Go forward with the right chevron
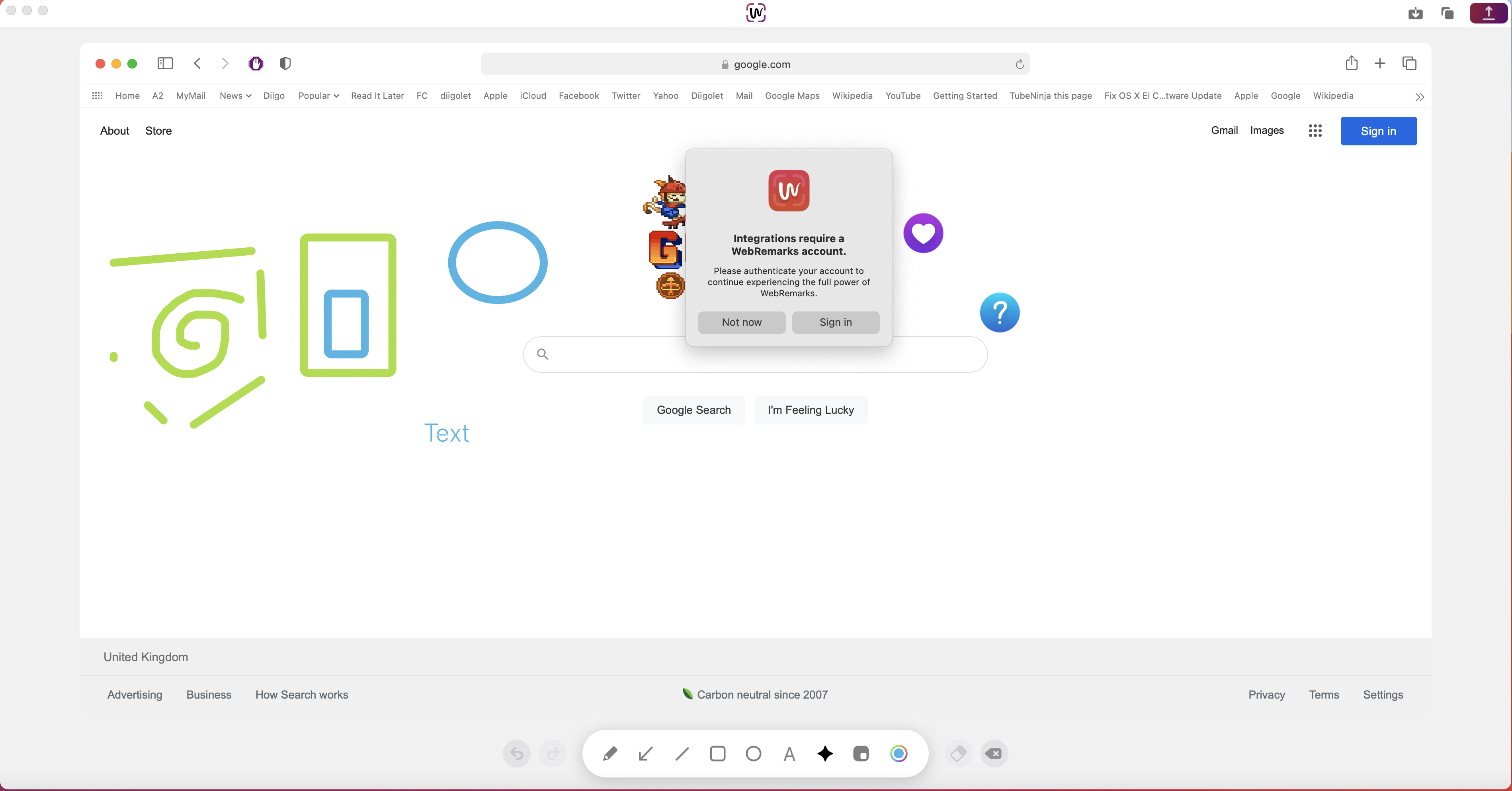Image resolution: width=1512 pixels, height=791 pixels. coord(225,63)
